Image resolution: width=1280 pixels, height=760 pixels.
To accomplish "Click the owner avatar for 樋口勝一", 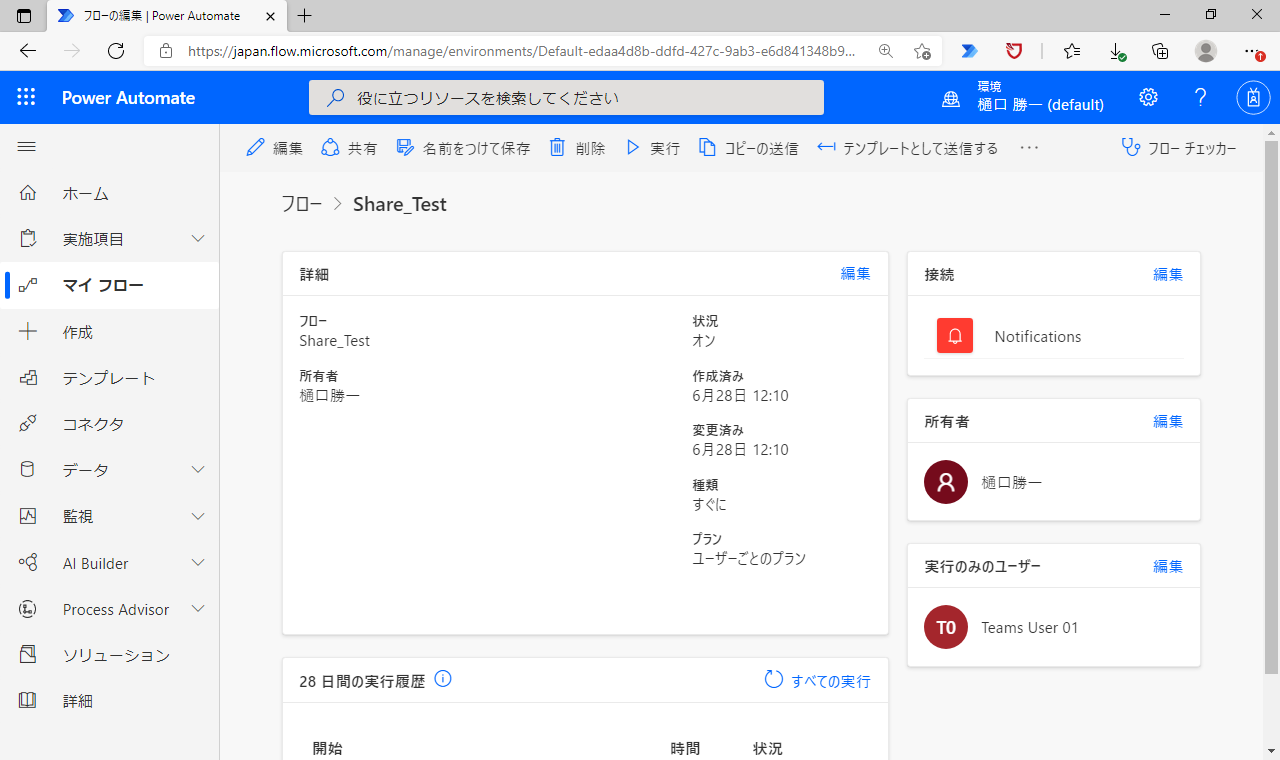I will click(x=946, y=482).
